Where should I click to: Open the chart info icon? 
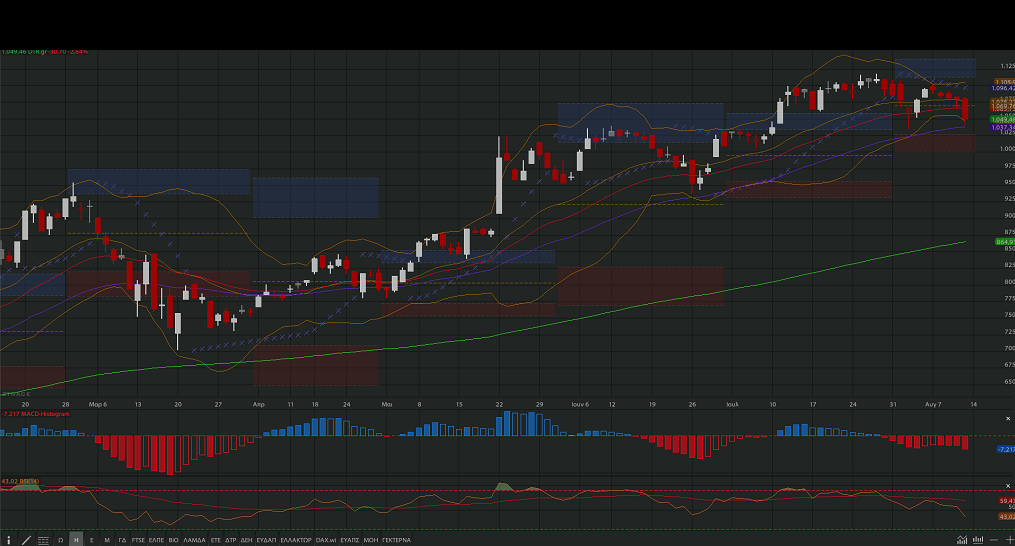click(8, 540)
